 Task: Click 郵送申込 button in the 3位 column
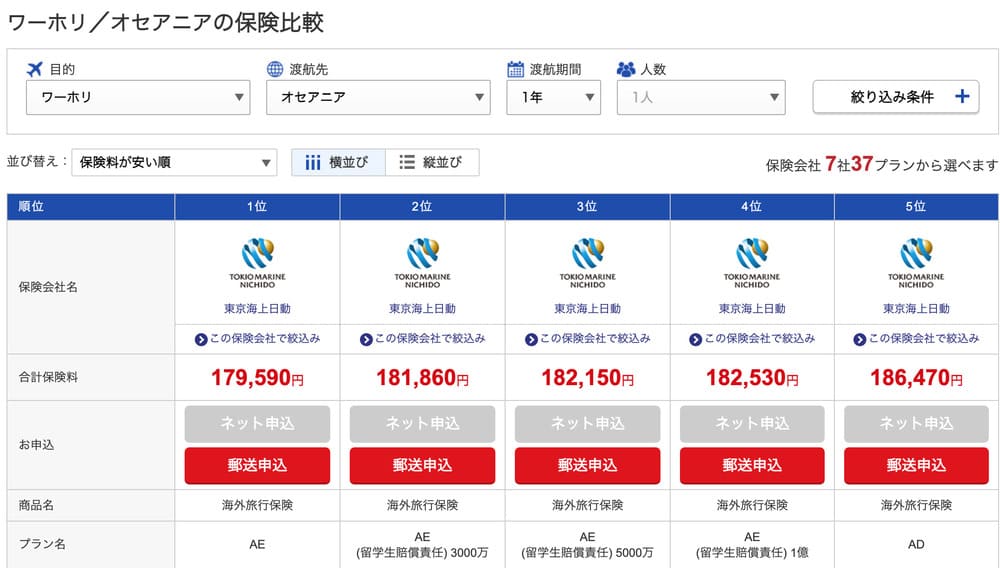[587, 465]
